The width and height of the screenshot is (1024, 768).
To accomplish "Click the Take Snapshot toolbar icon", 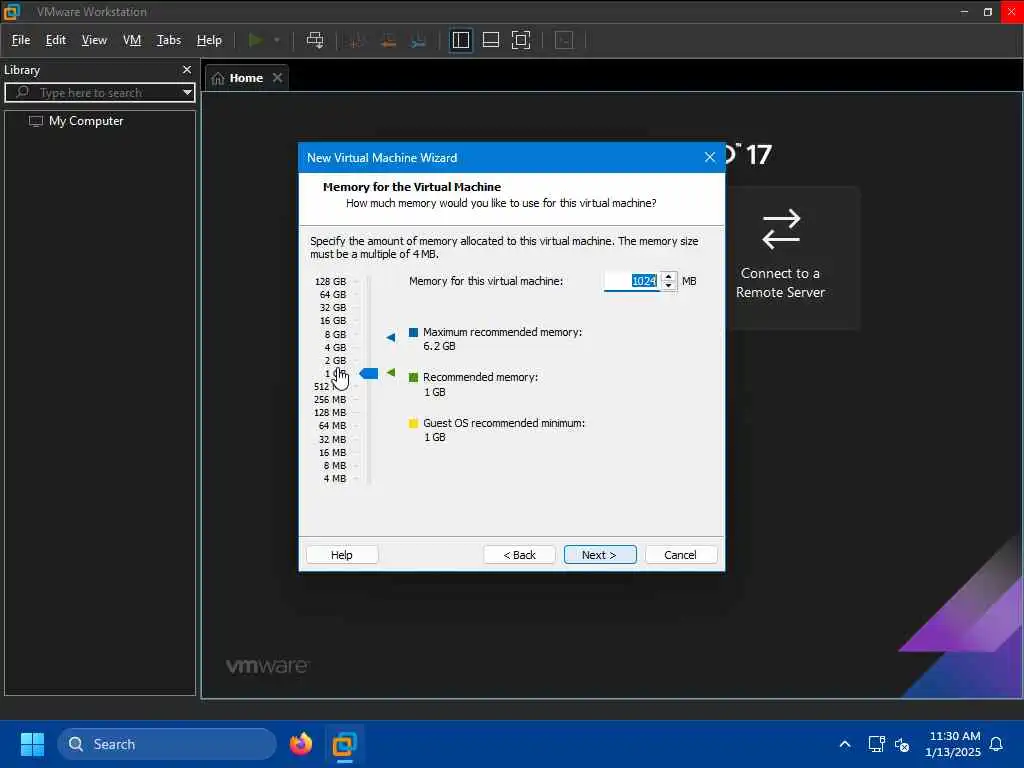I will click(x=357, y=40).
